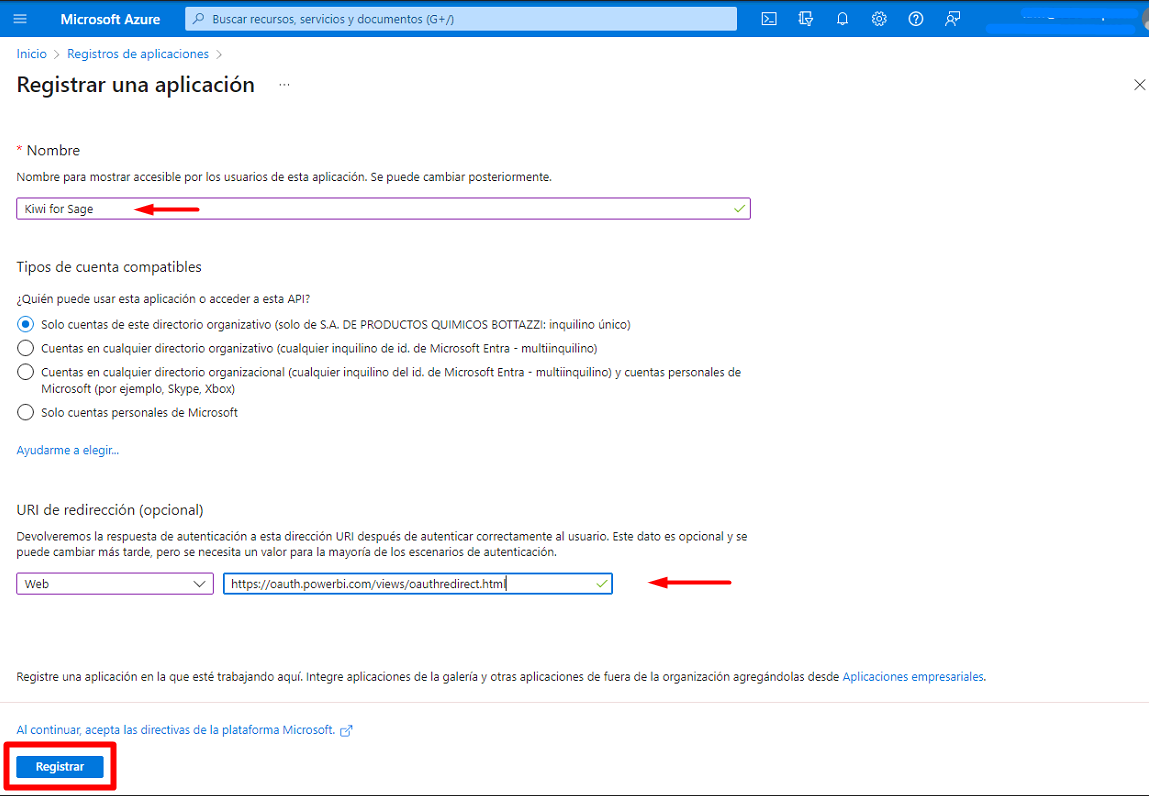This screenshot has height=796, width=1149.
Task: Click the Tipos de cuenta compatibles heading
Action: tap(109, 267)
